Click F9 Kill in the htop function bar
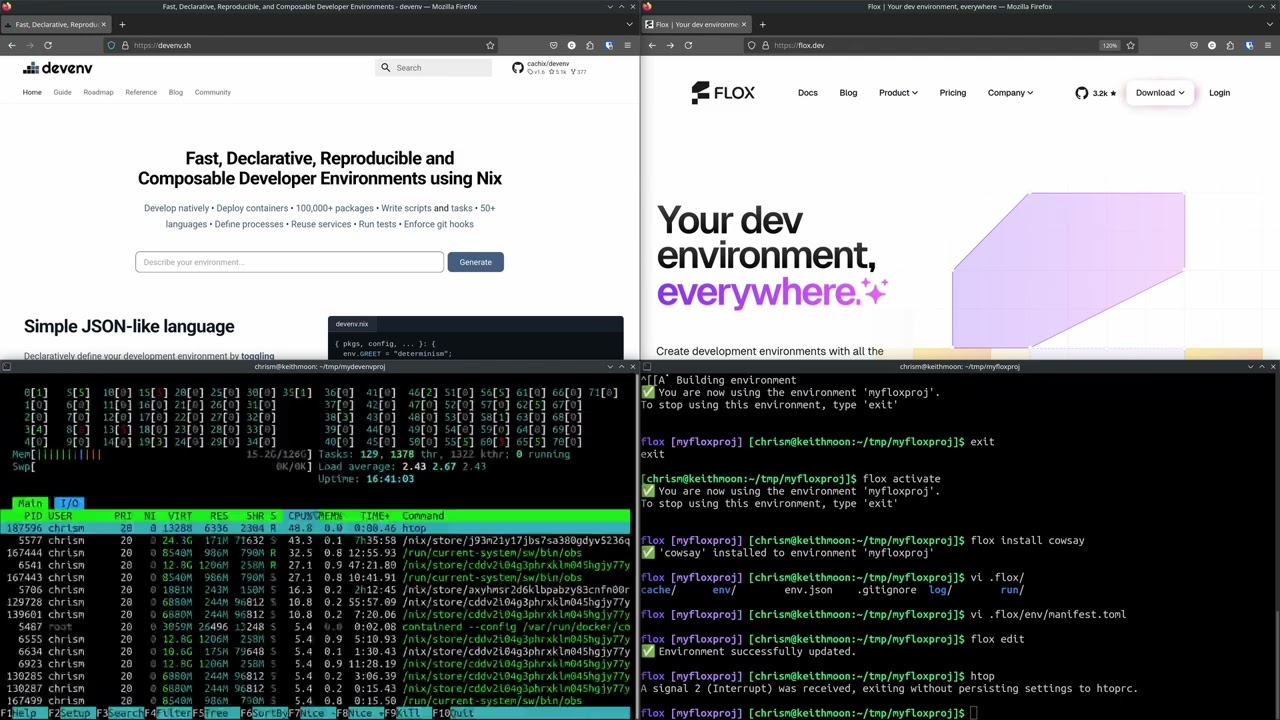The width and height of the screenshot is (1280, 720). click(408, 713)
